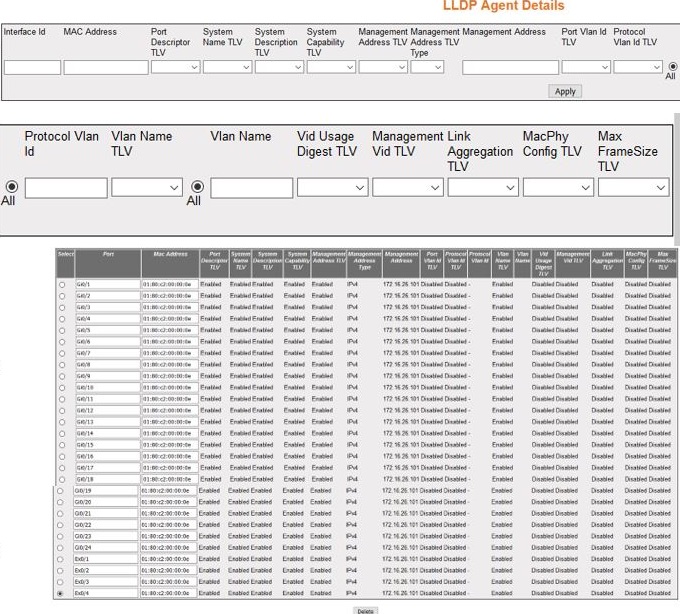This screenshot has height=614, width=680.
Task: Click the Vlan Name input field
Action: [x=251, y=187]
